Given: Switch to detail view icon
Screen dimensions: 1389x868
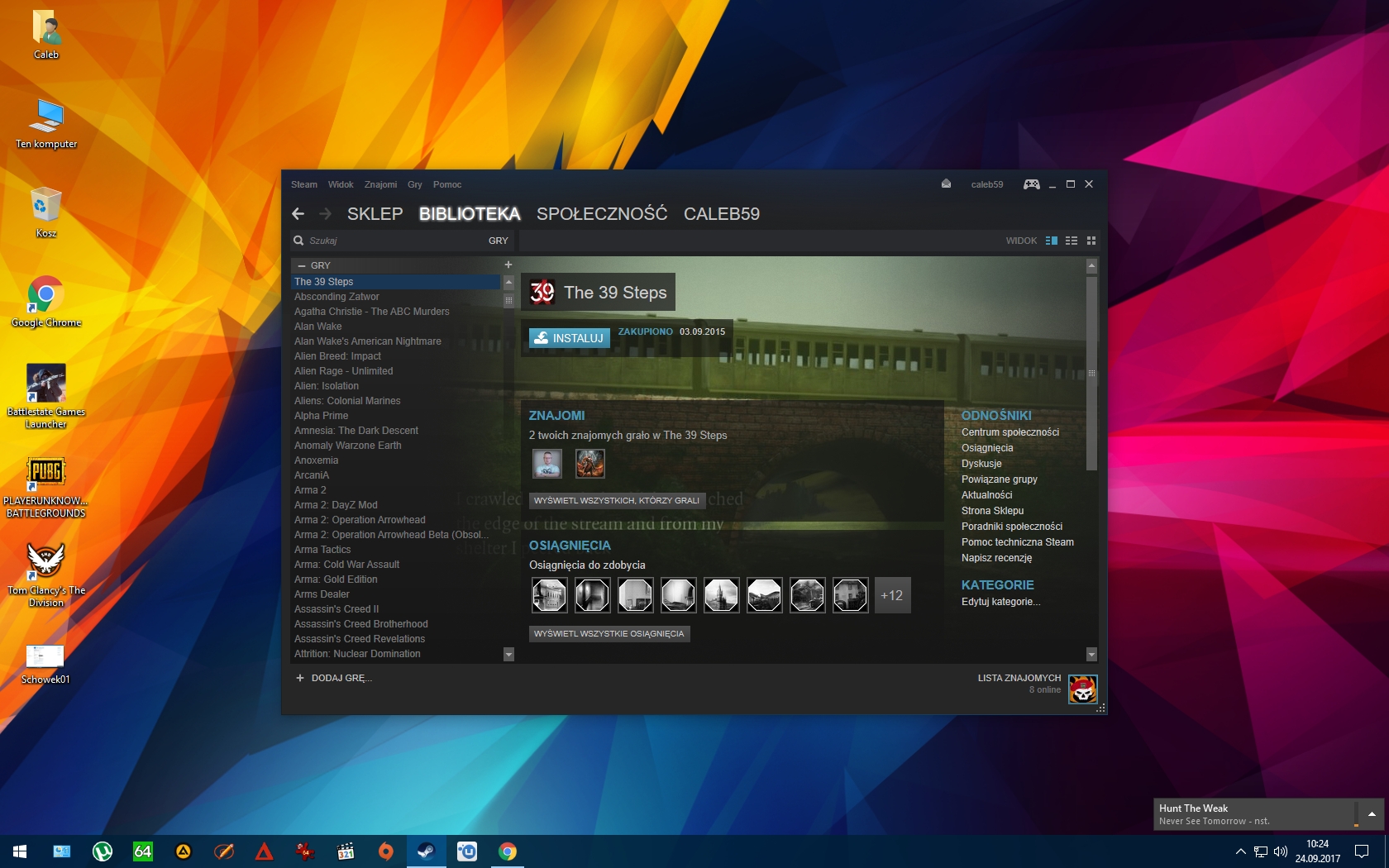Looking at the screenshot, I should tap(1052, 241).
